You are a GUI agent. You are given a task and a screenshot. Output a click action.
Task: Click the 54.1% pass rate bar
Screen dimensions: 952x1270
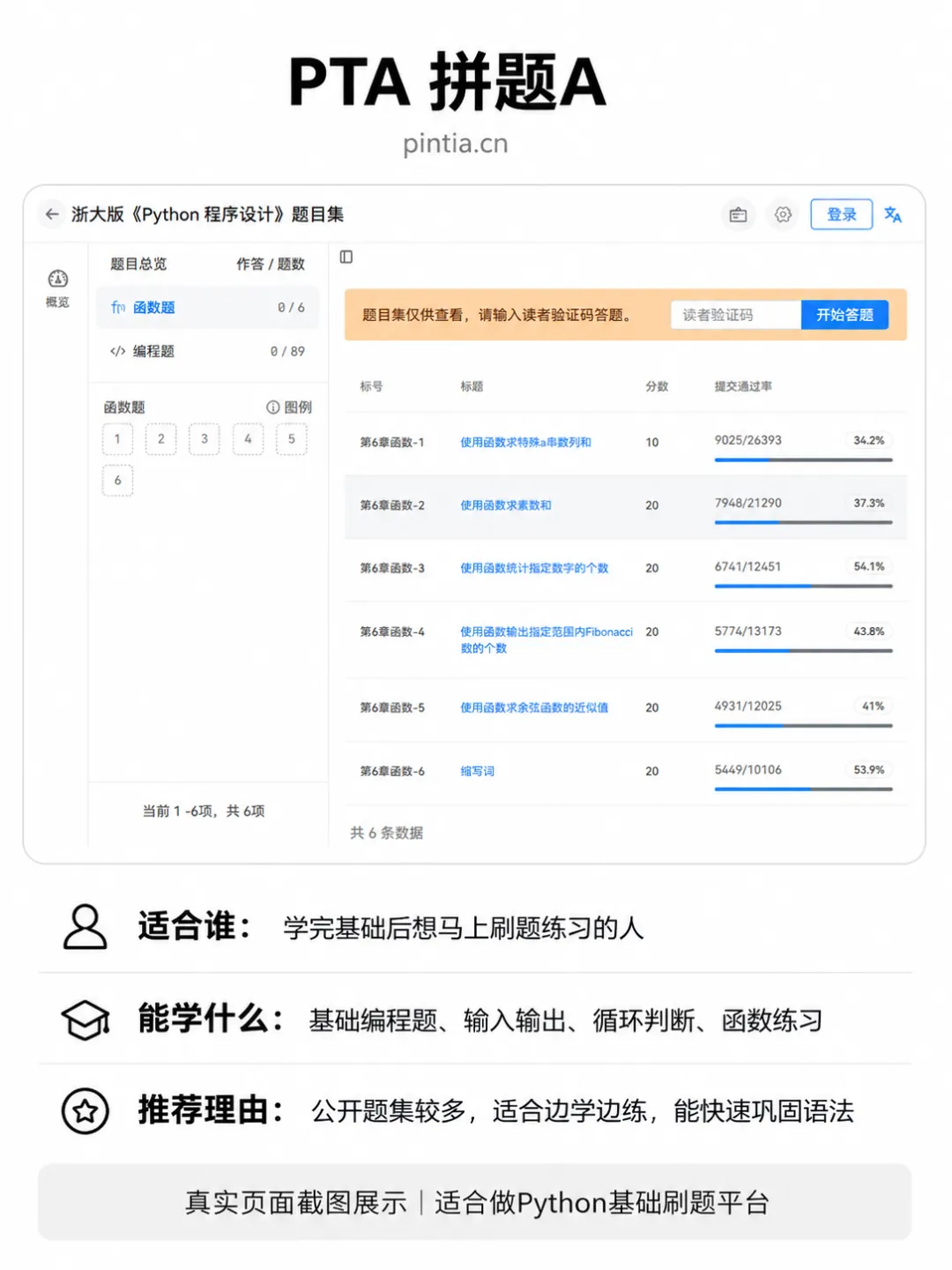803,586
